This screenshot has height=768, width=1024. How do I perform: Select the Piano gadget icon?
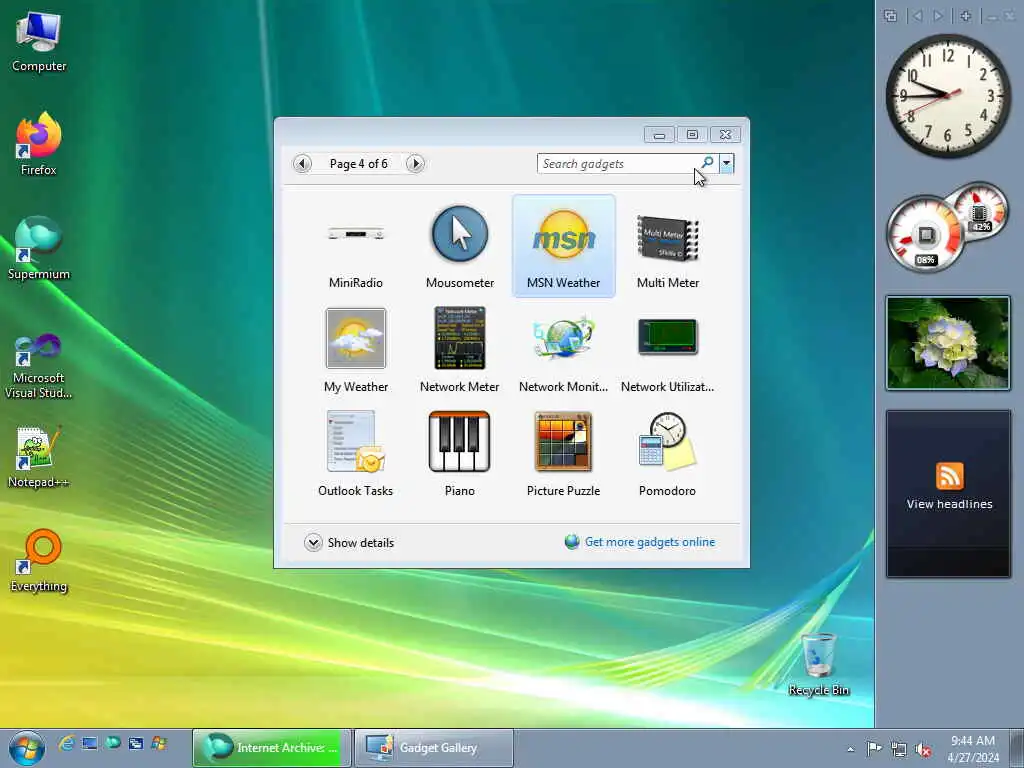(460, 441)
